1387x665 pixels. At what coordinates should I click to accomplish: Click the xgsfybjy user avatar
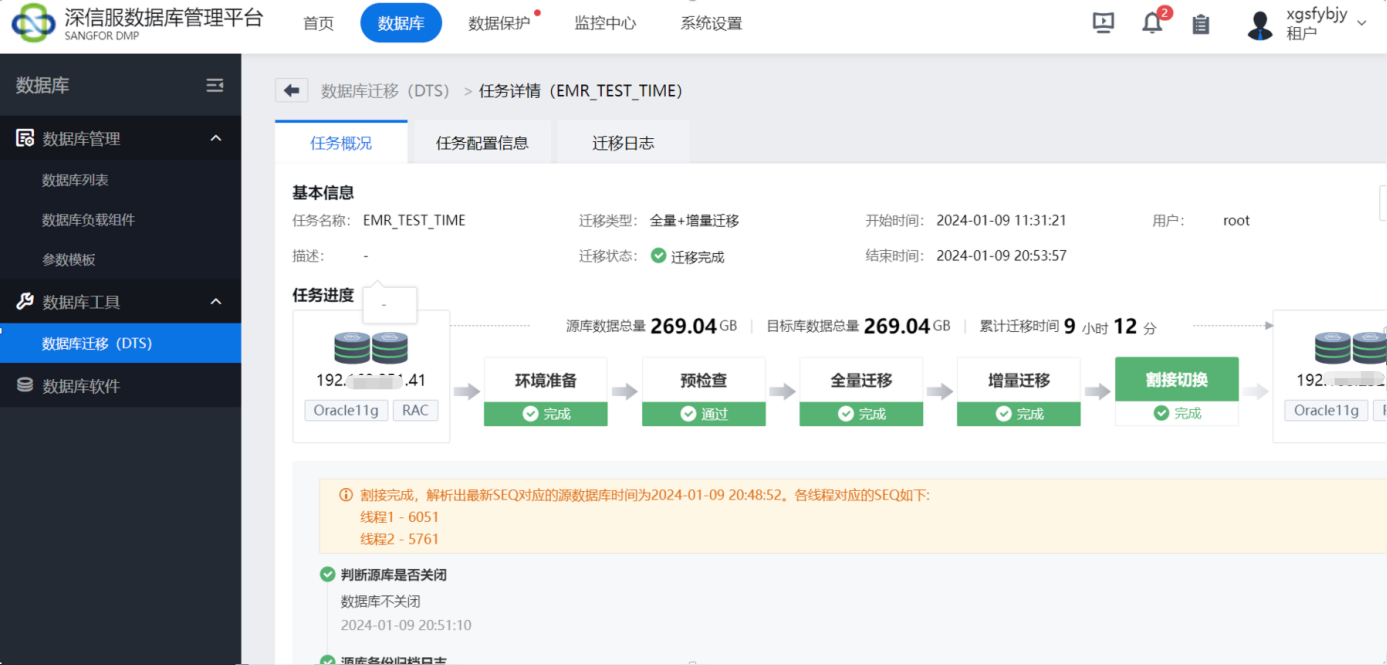pos(1258,24)
